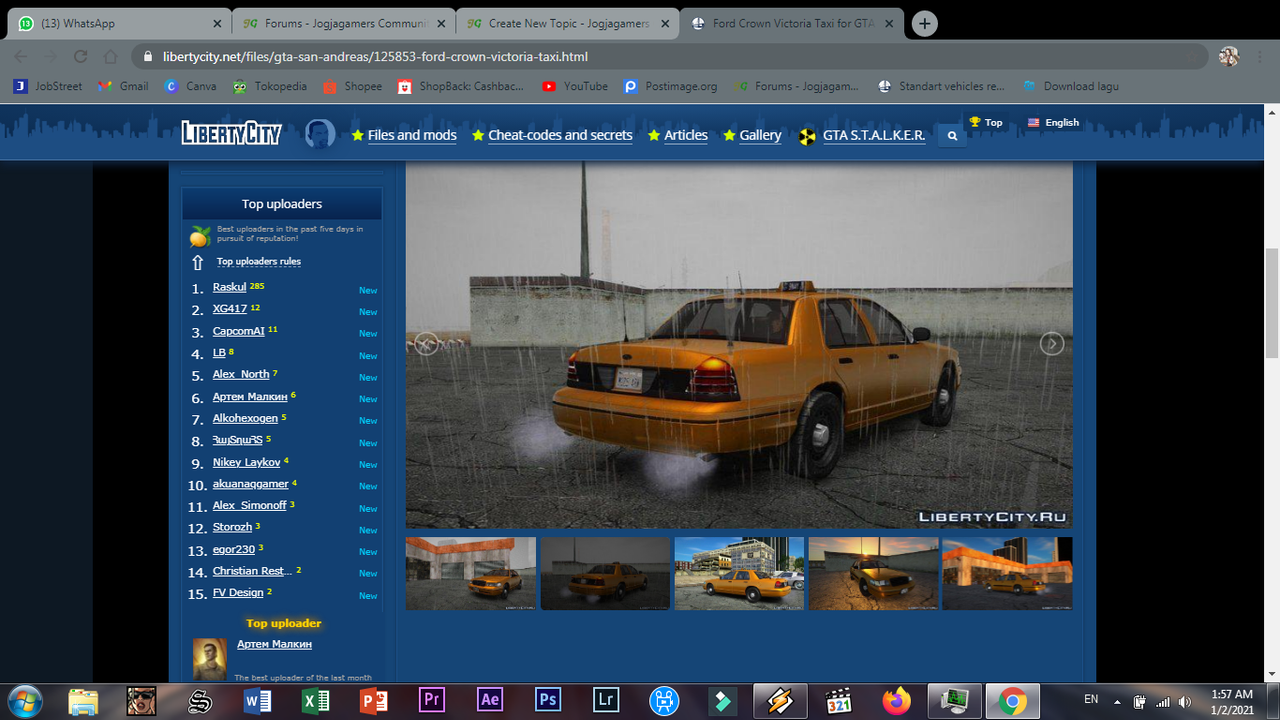Show the next gallery image
Viewport: 1280px width, 720px height.
[x=1051, y=343]
